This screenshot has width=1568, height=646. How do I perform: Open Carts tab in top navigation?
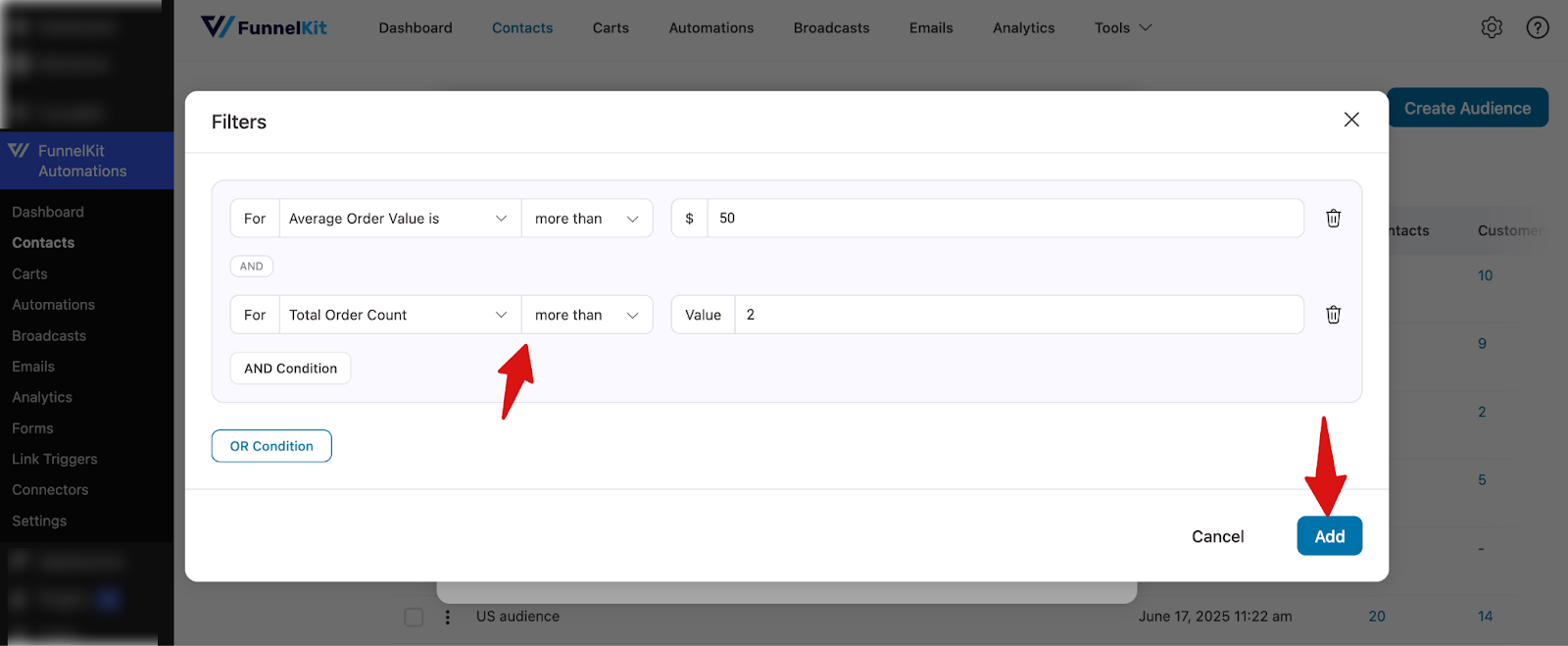[x=611, y=27]
